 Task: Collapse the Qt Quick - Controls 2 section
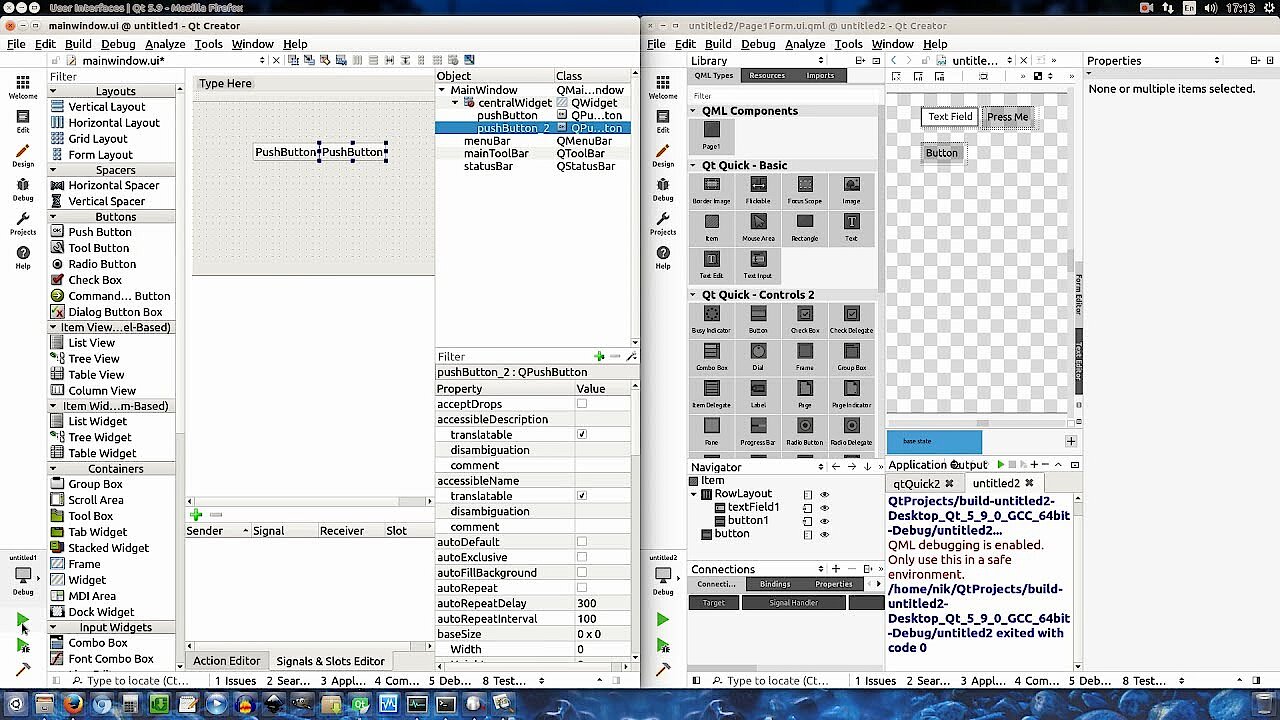pos(693,295)
